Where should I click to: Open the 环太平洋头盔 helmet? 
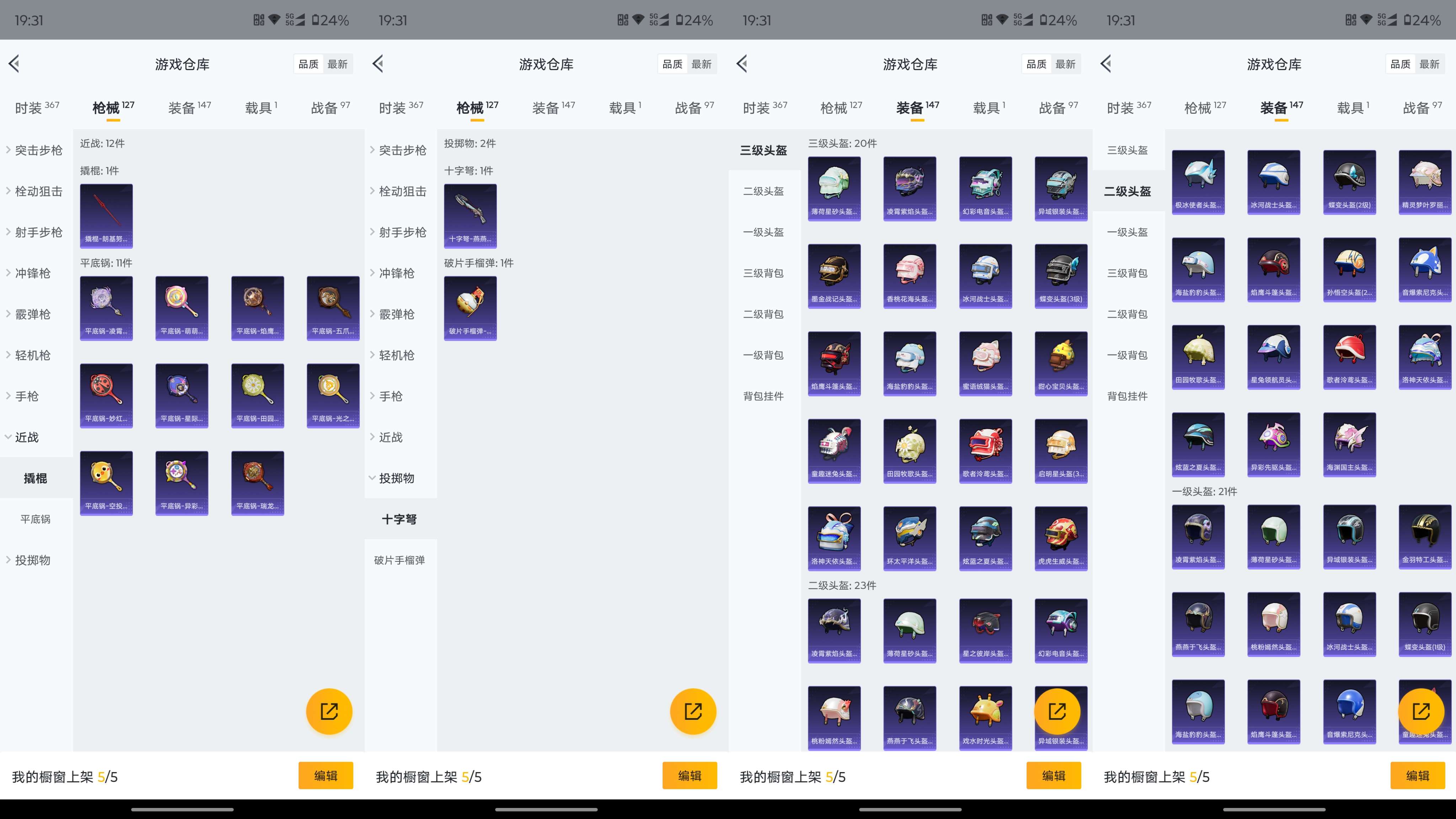pyautogui.click(x=910, y=539)
